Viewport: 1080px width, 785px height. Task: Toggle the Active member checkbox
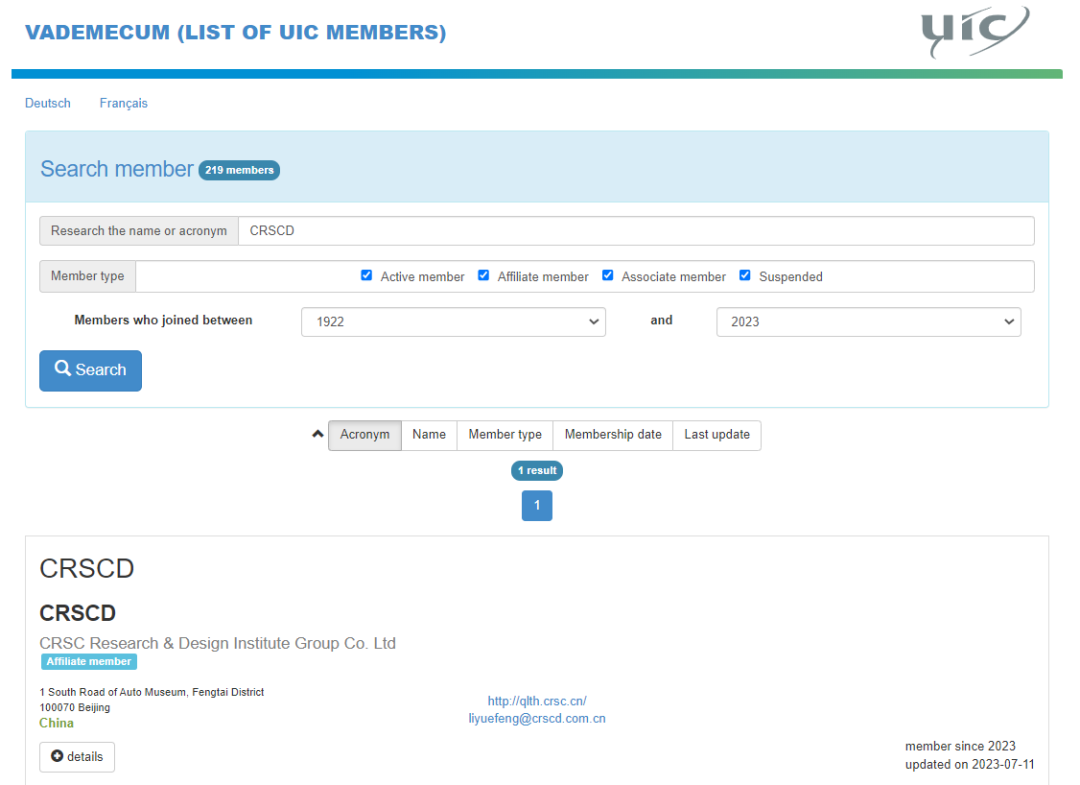click(x=366, y=275)
